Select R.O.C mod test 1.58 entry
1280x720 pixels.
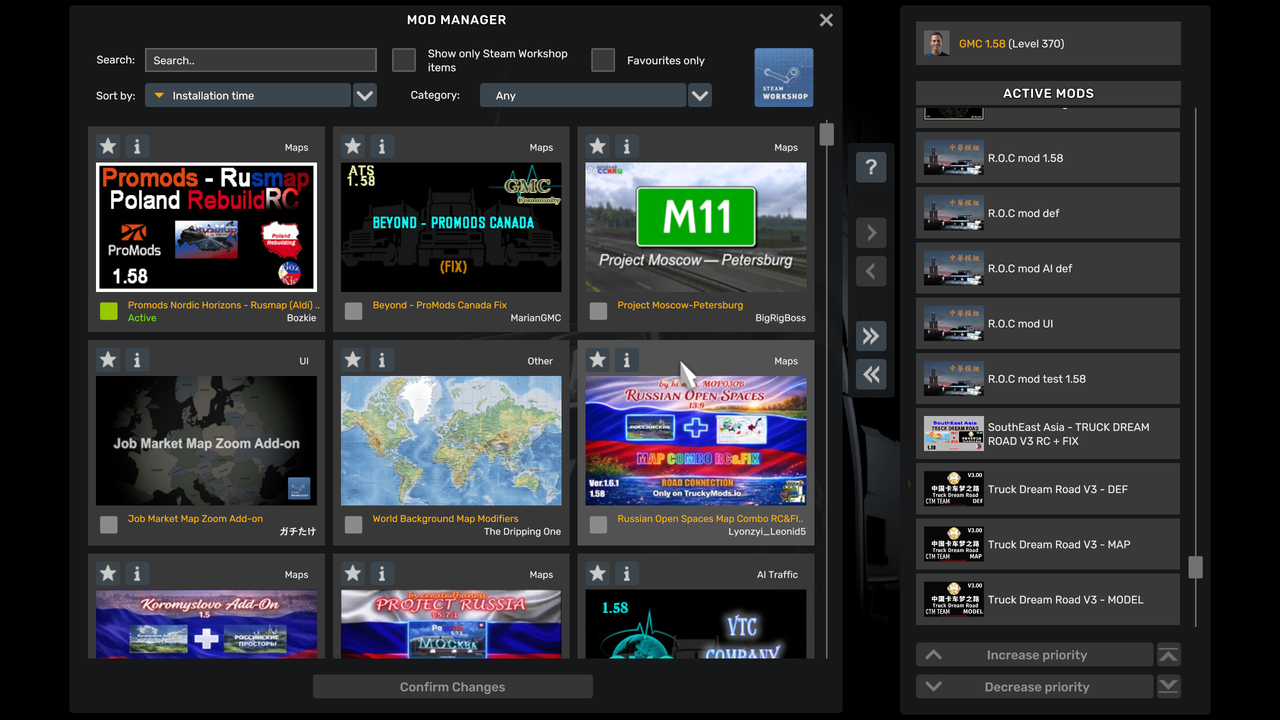pyautogui.click(x=1048, y=379)
